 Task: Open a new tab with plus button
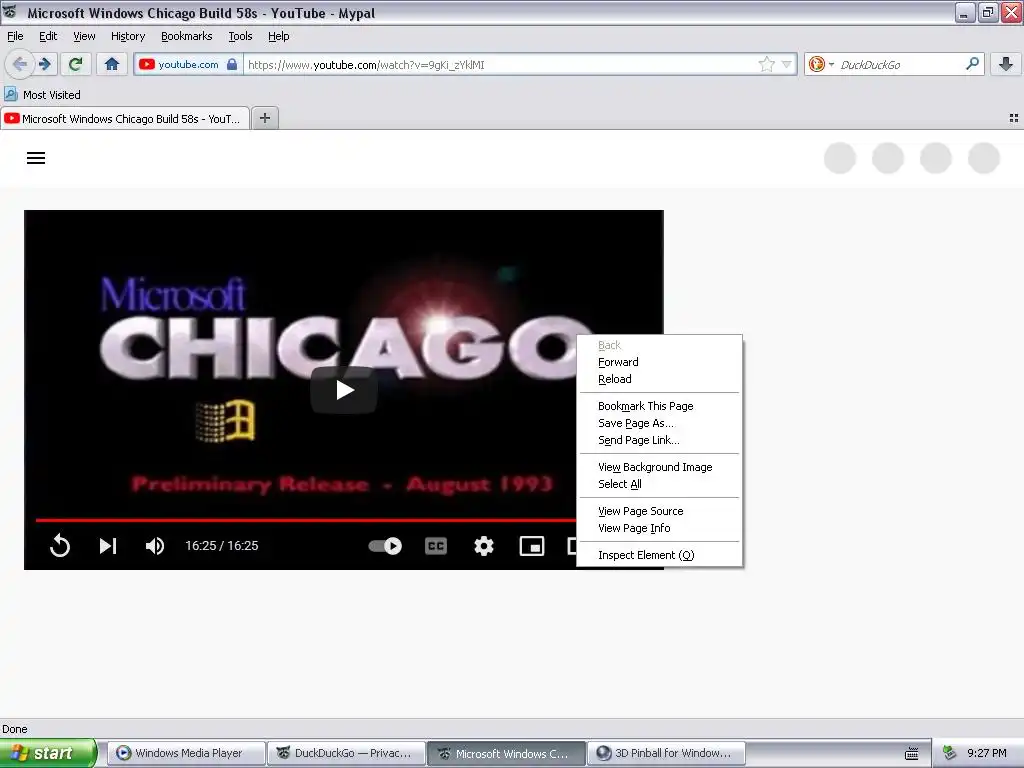point(264,118)
